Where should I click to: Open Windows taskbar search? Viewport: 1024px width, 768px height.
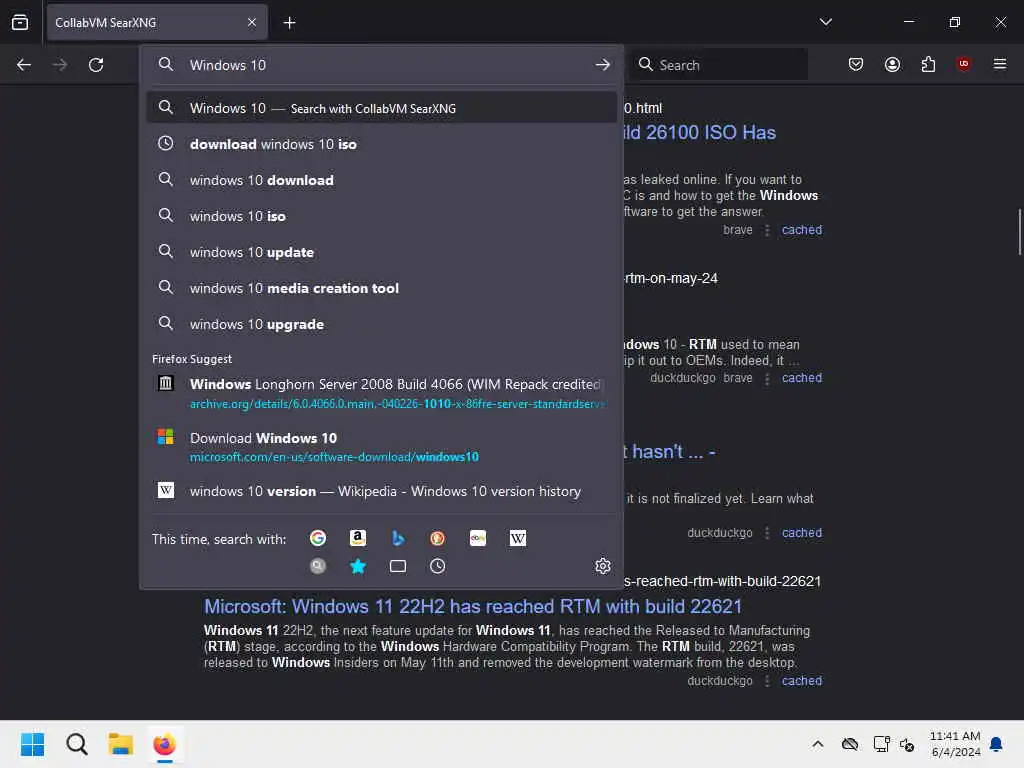tap(76, 744)
